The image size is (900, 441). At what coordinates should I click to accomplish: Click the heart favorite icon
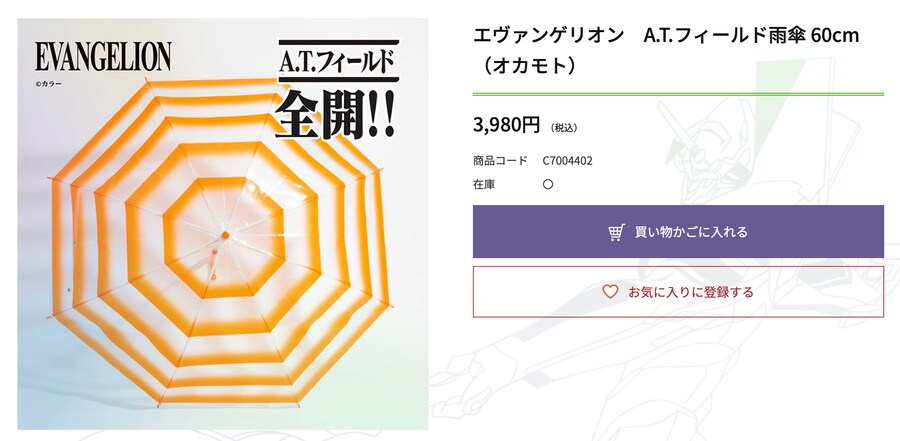(610, 292)
